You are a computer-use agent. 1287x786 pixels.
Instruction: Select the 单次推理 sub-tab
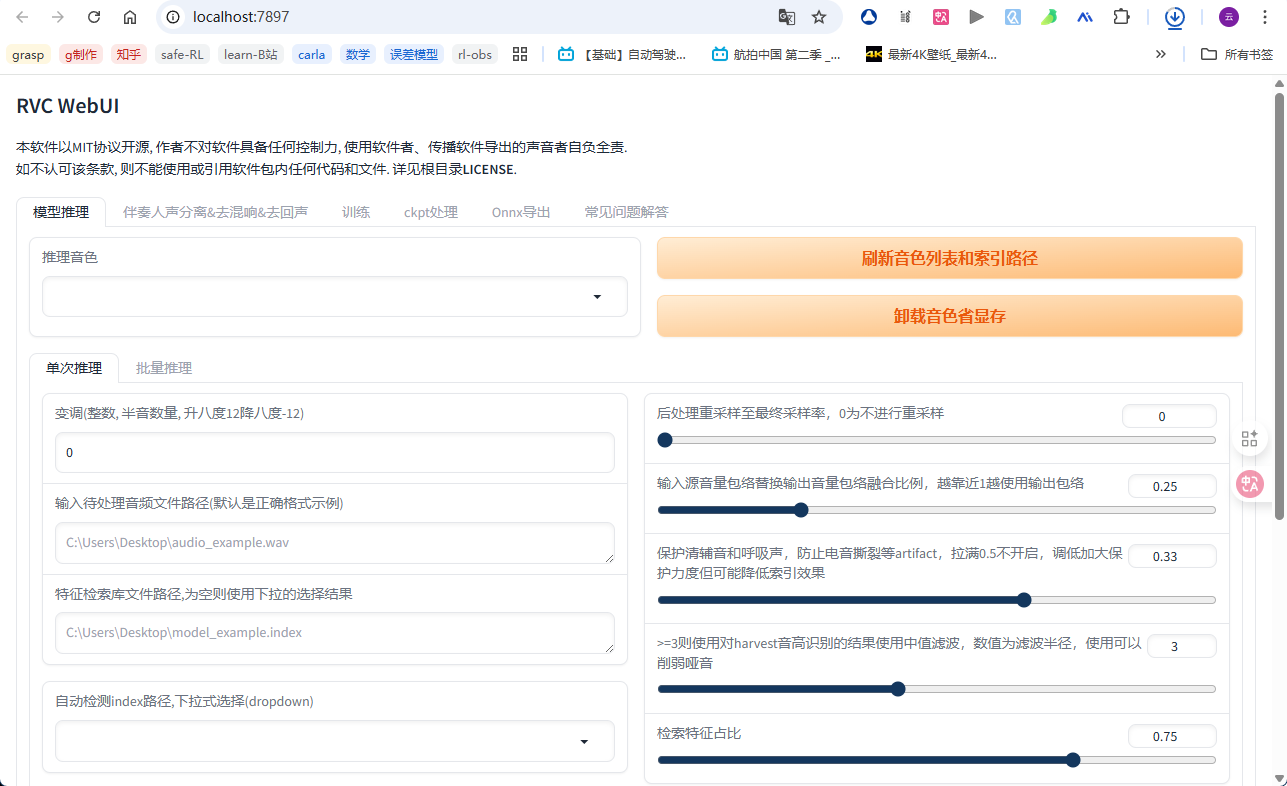tap(74, 368)
